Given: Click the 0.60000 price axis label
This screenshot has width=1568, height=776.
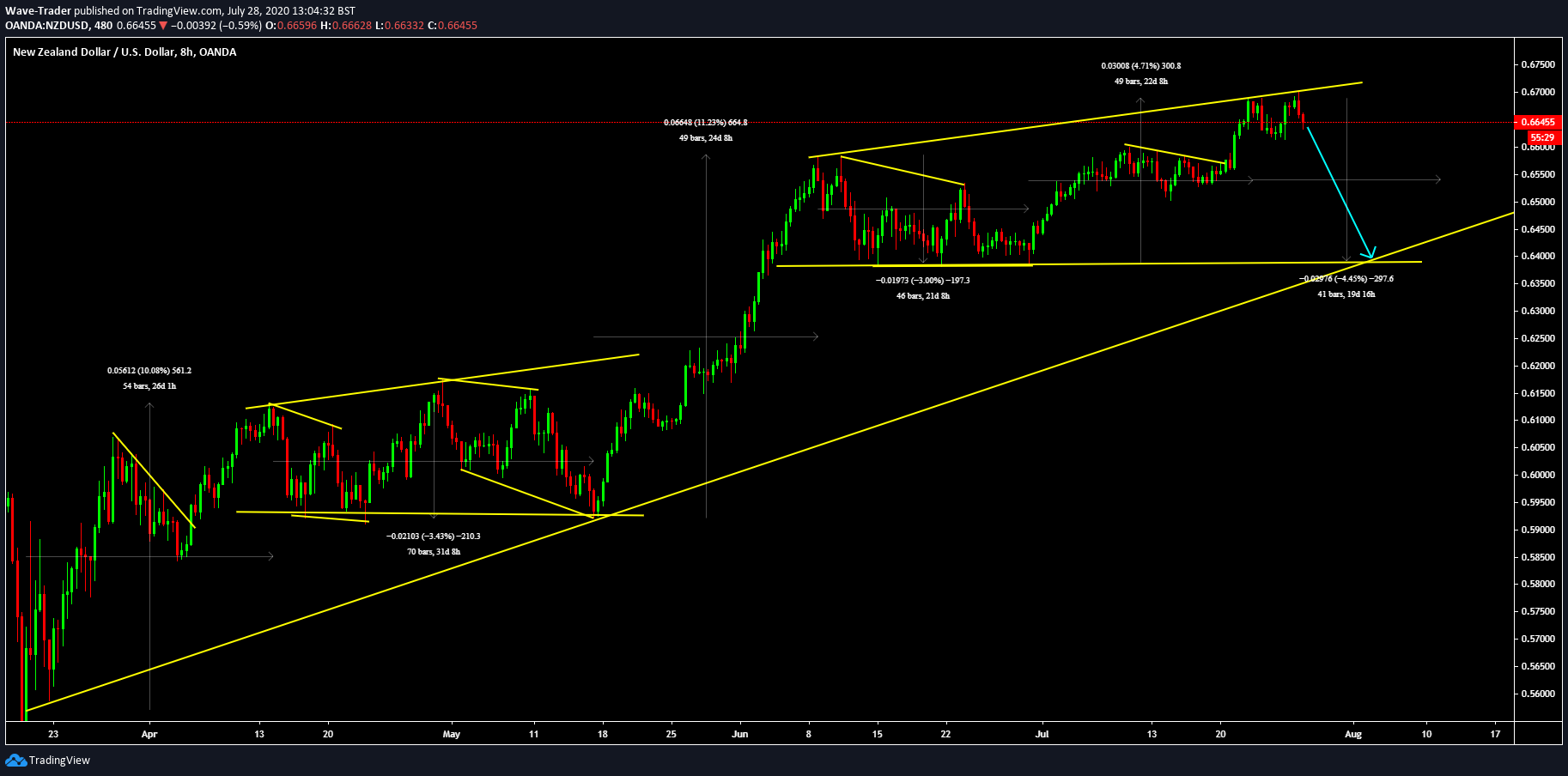Looking at the screenshot, I should (x=1538, y=475).
